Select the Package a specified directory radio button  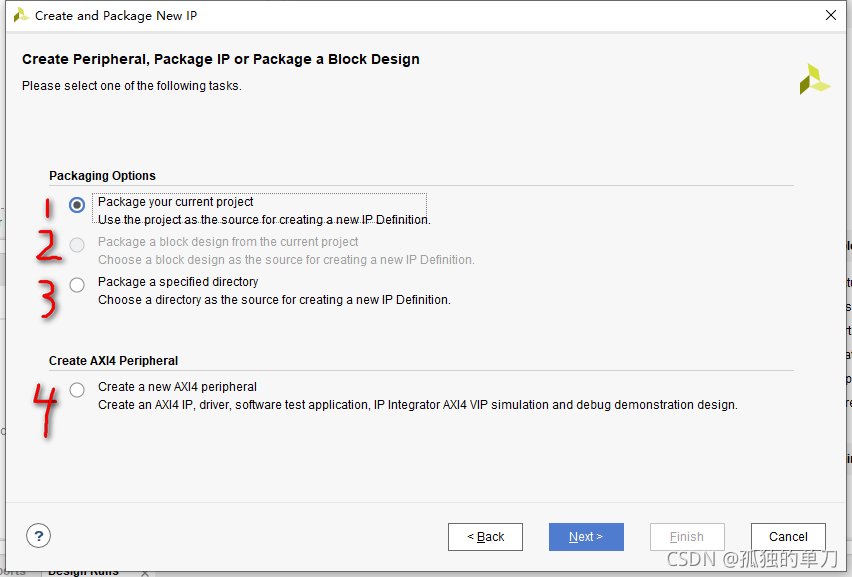[77, 285]
